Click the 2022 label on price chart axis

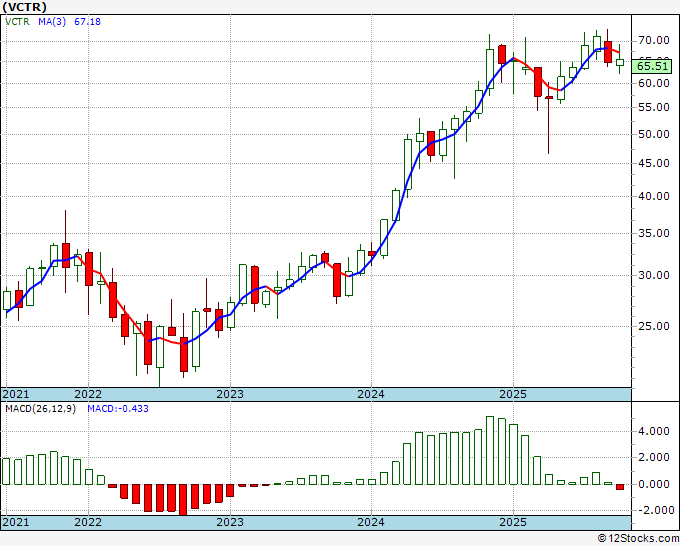88,394
